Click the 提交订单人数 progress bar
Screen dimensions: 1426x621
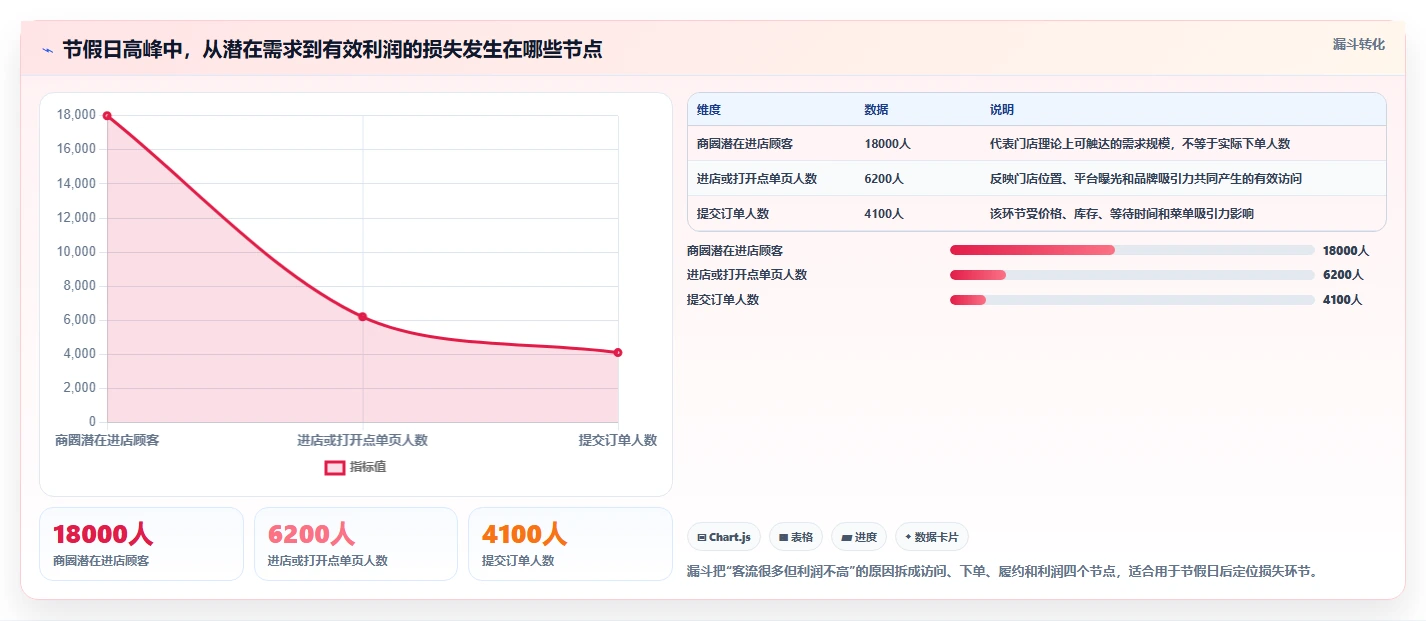1132,300
